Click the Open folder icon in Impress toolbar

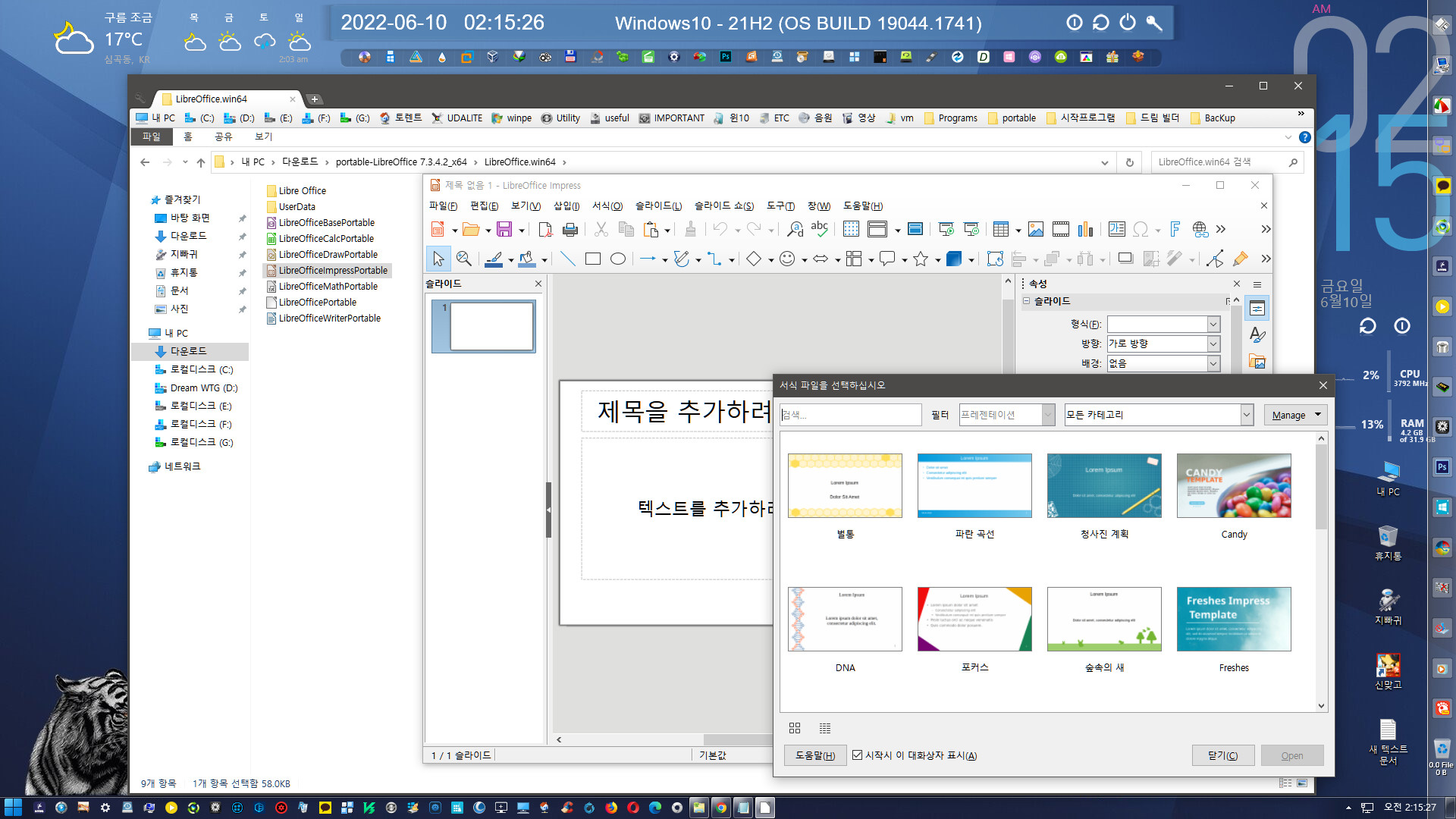tap(471, 229)
